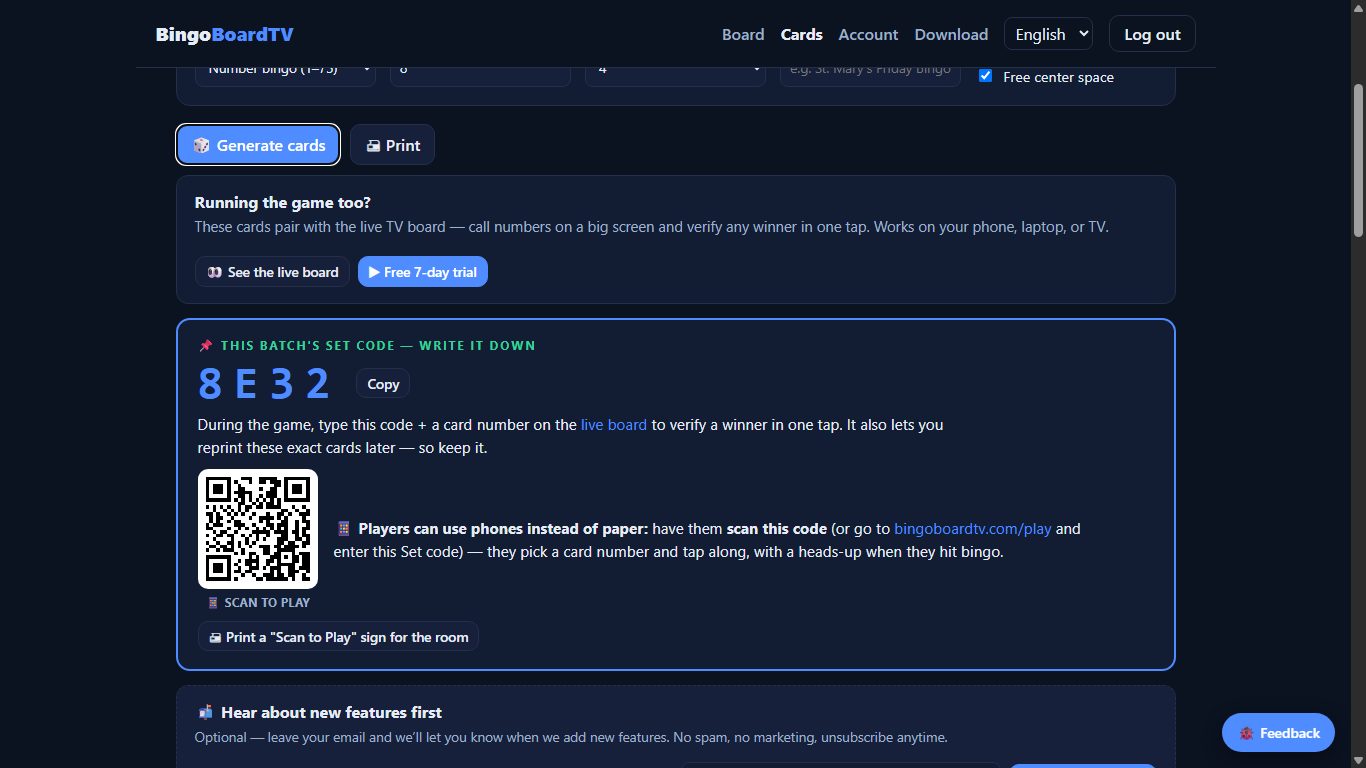Click See the live board button
This screenshot has width=1366, height=768.
point(272,272)
